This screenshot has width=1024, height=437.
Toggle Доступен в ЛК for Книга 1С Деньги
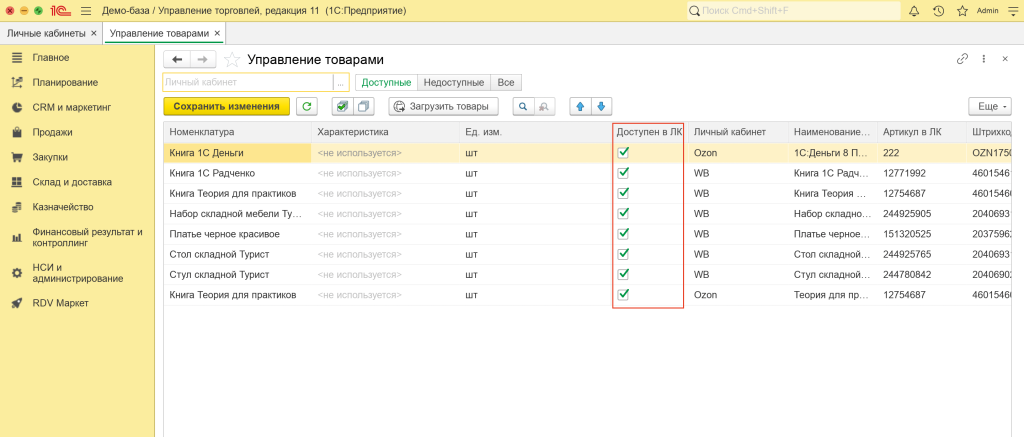623,152
